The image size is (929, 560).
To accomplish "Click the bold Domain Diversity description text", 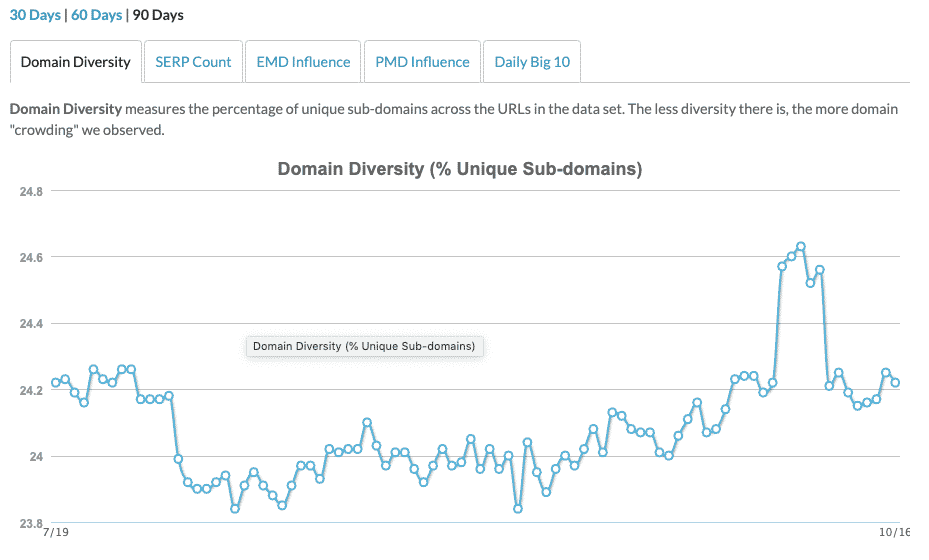I will click(66, 109).
